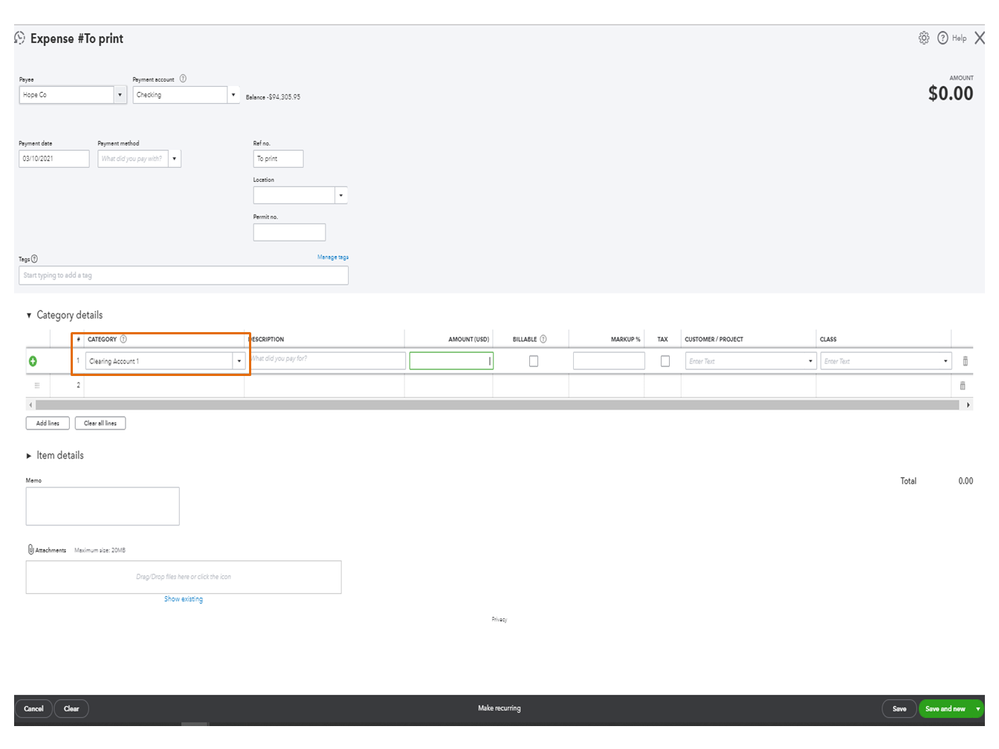Click the Description field on line 1
This screenshot has height=749, width=999.
pyautogui.click(x=326, y=360)
